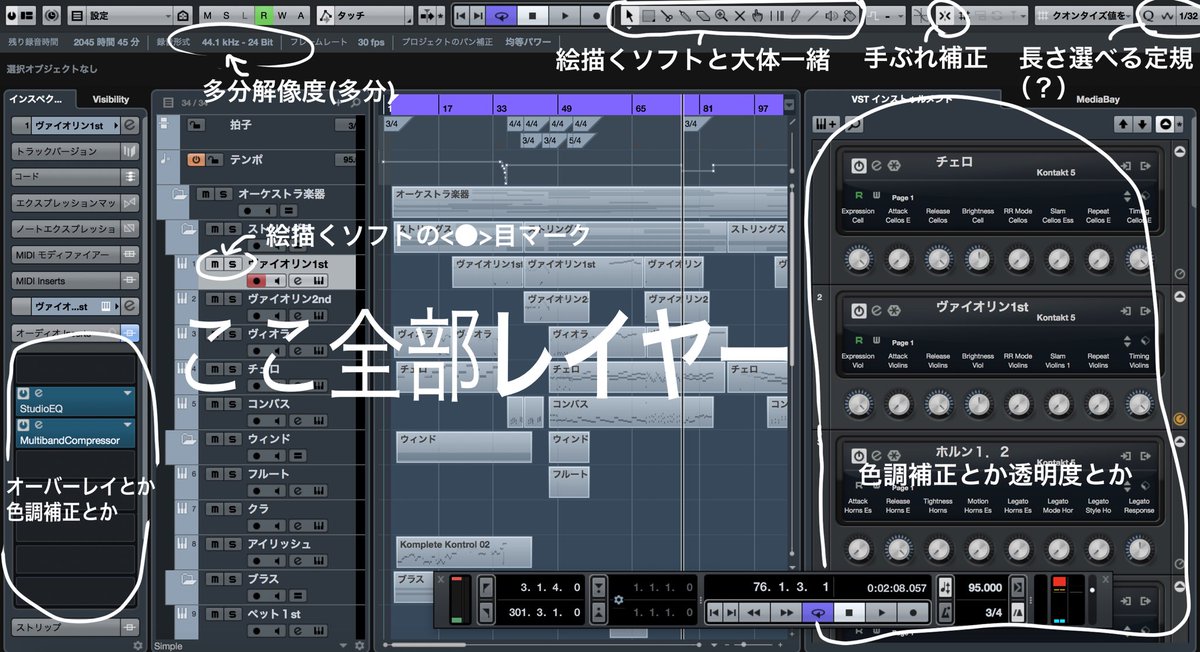
Task: Select the Draw pencil tool
Action: (x=793, y=15)
